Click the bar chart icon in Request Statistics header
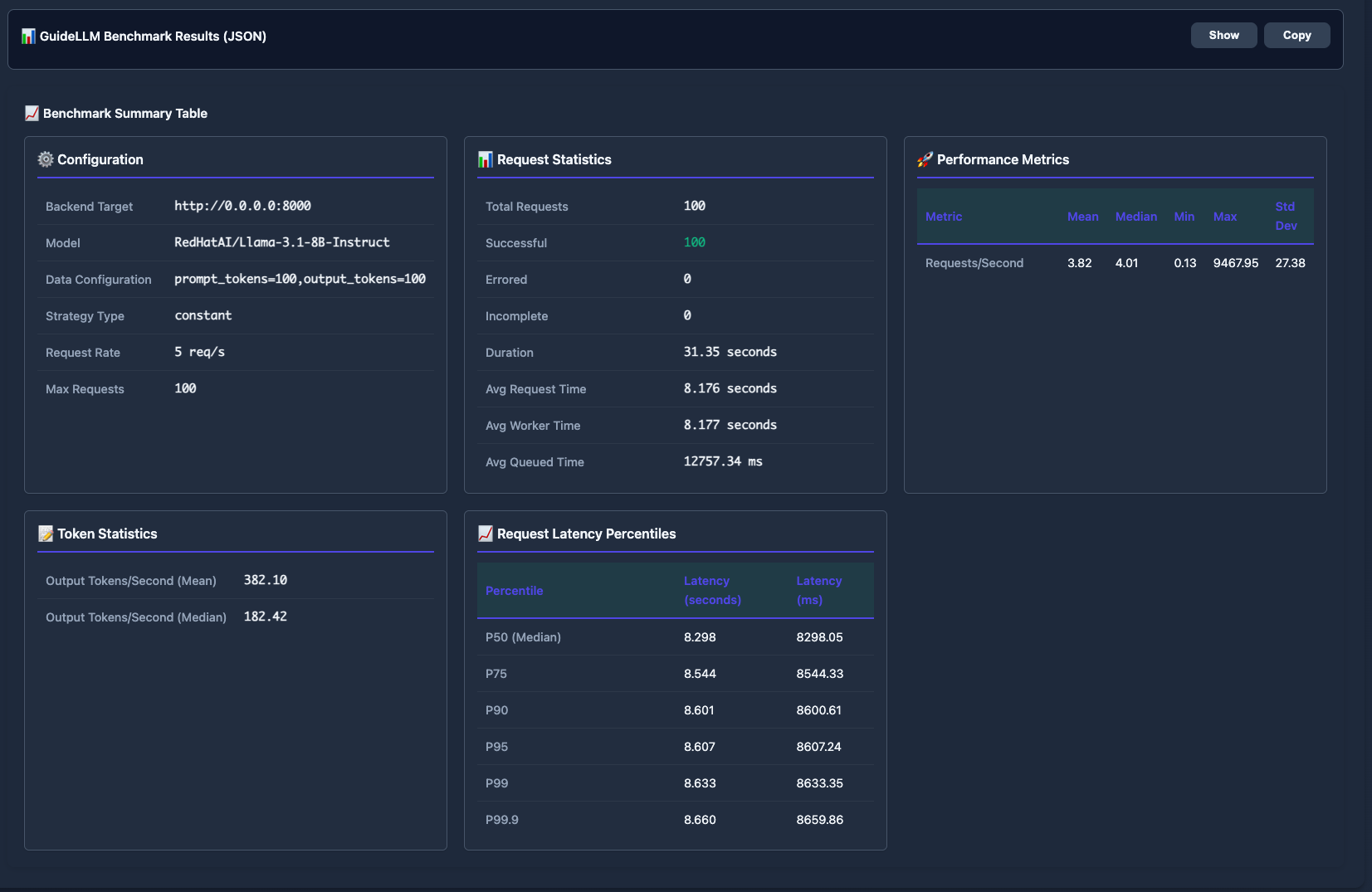This screenshot has height=892, width=1372. (486, 159)
